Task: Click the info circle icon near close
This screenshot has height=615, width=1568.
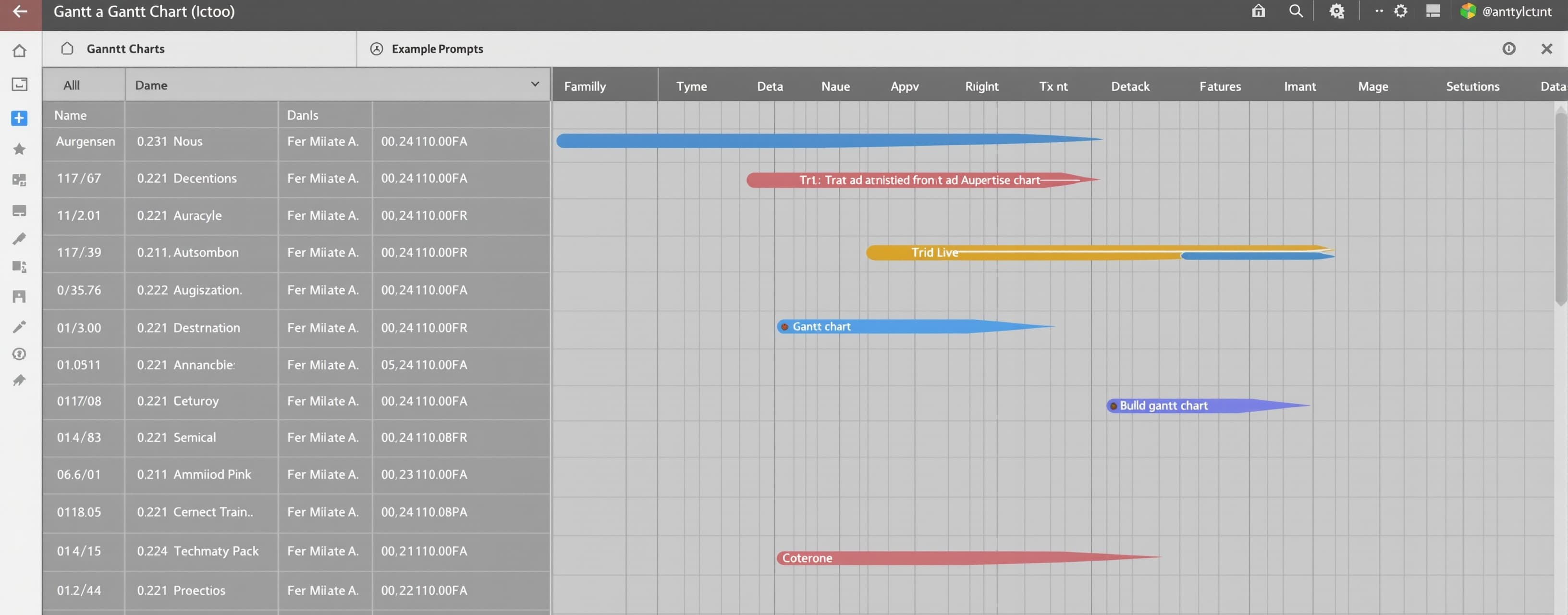Action: pyautogui.click(x=1509, y=49)
